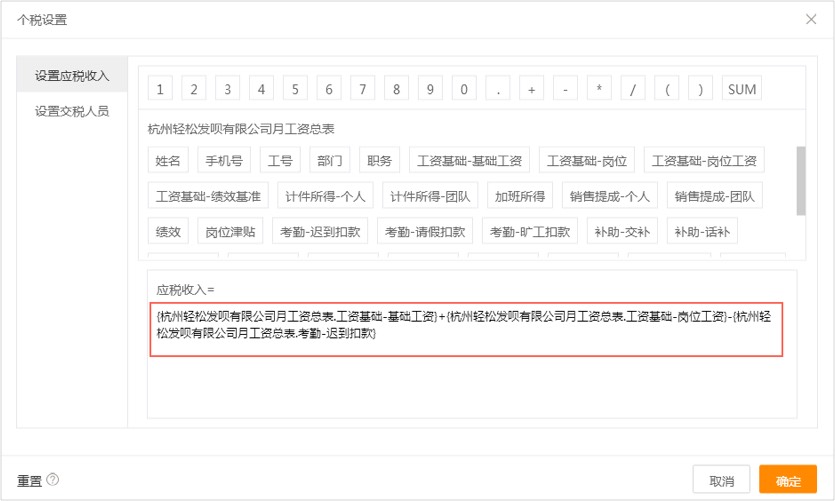The width and height of the screenshot is (835, 501).
Task: Insert the SUM function
Action: pyautogui.click(x=742, y=89)
